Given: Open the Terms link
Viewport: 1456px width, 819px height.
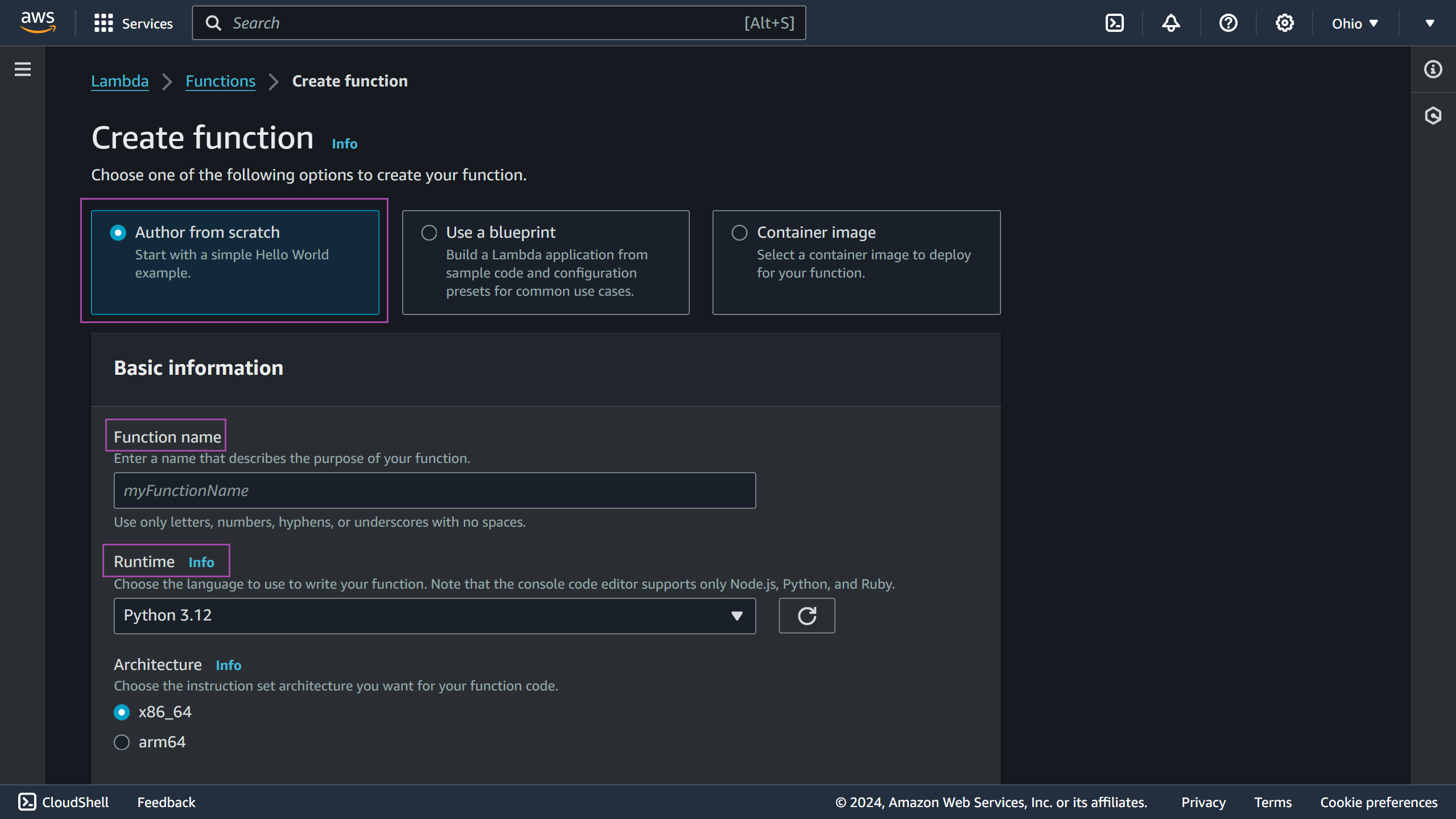Looking at the screenshot, I should point(1273,803).
